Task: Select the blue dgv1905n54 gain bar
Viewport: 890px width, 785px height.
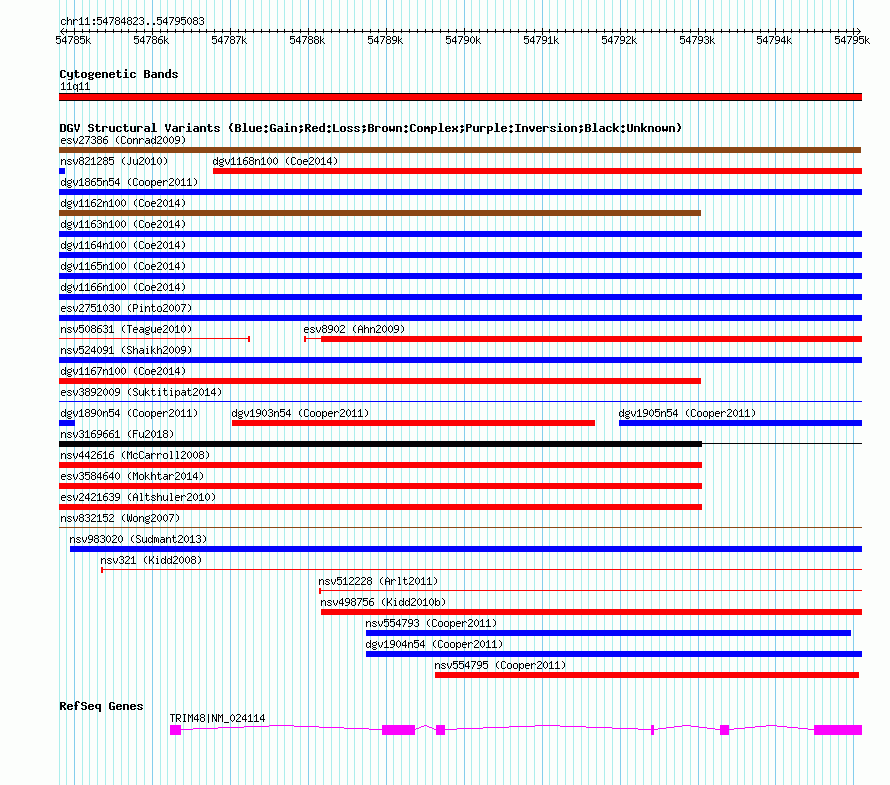Action: (740, 423)
